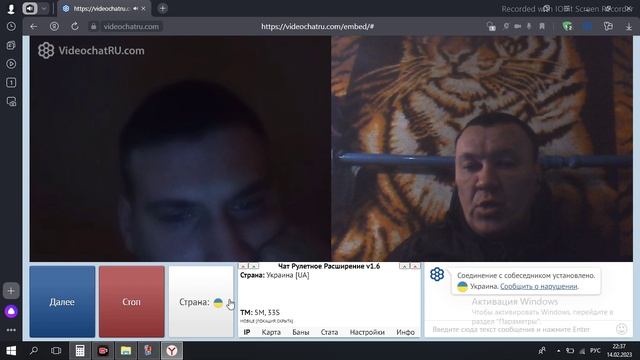Open the taskbar clock and date

coord(619,351)
